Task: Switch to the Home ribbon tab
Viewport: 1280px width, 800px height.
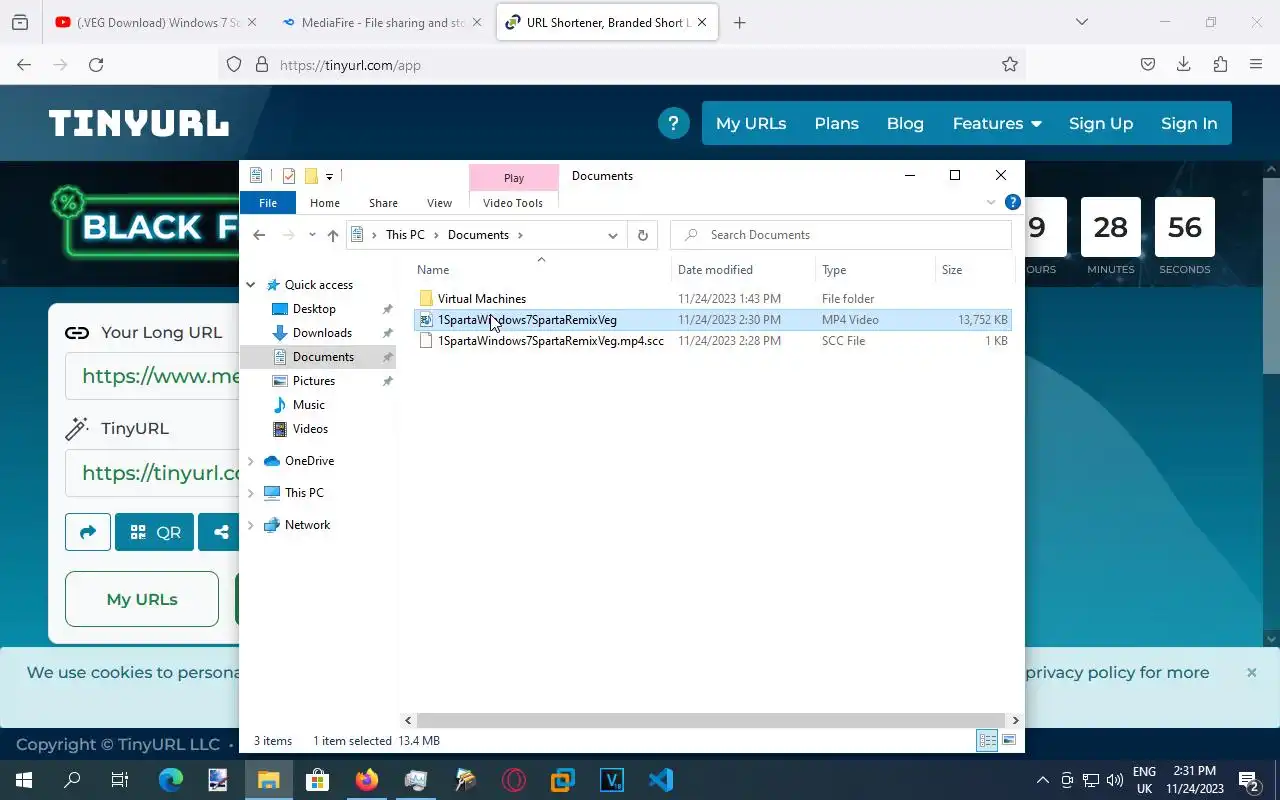Action: tap(325, 203)
